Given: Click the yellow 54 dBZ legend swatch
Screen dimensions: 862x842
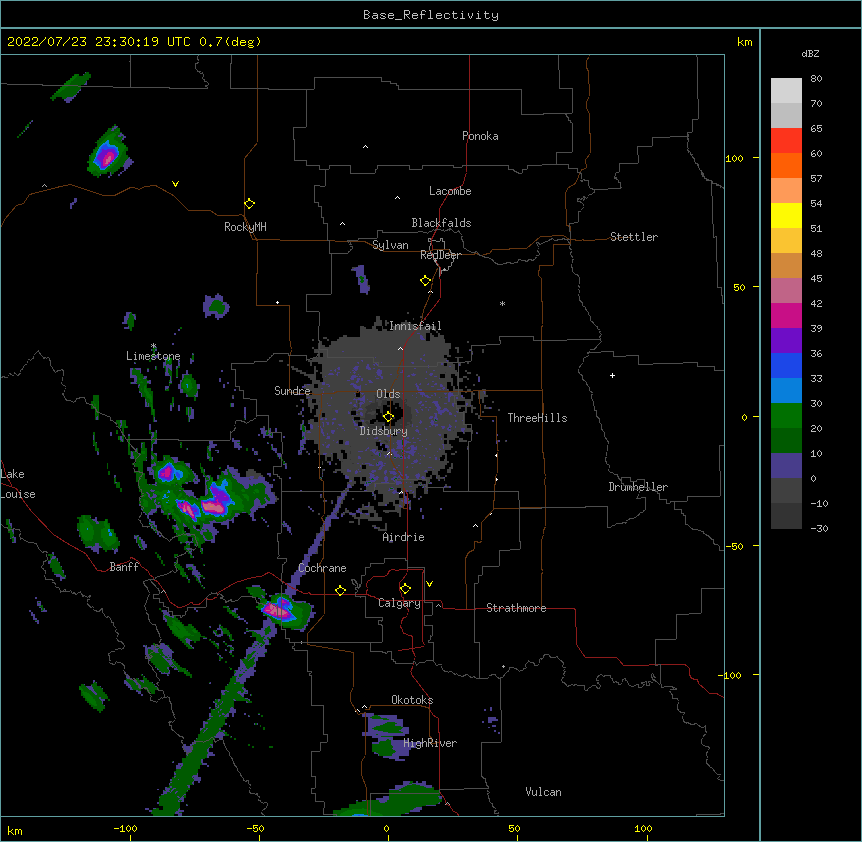Looking at the screenshot, I should point(786,215).
